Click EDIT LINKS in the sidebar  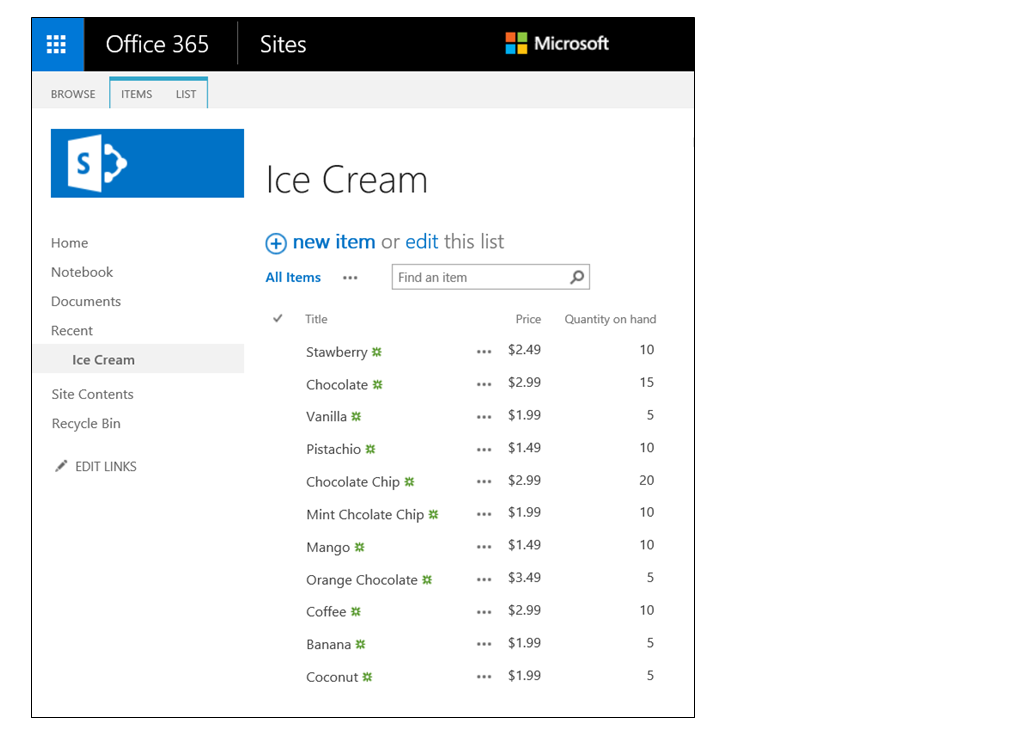tap(105, 467)
